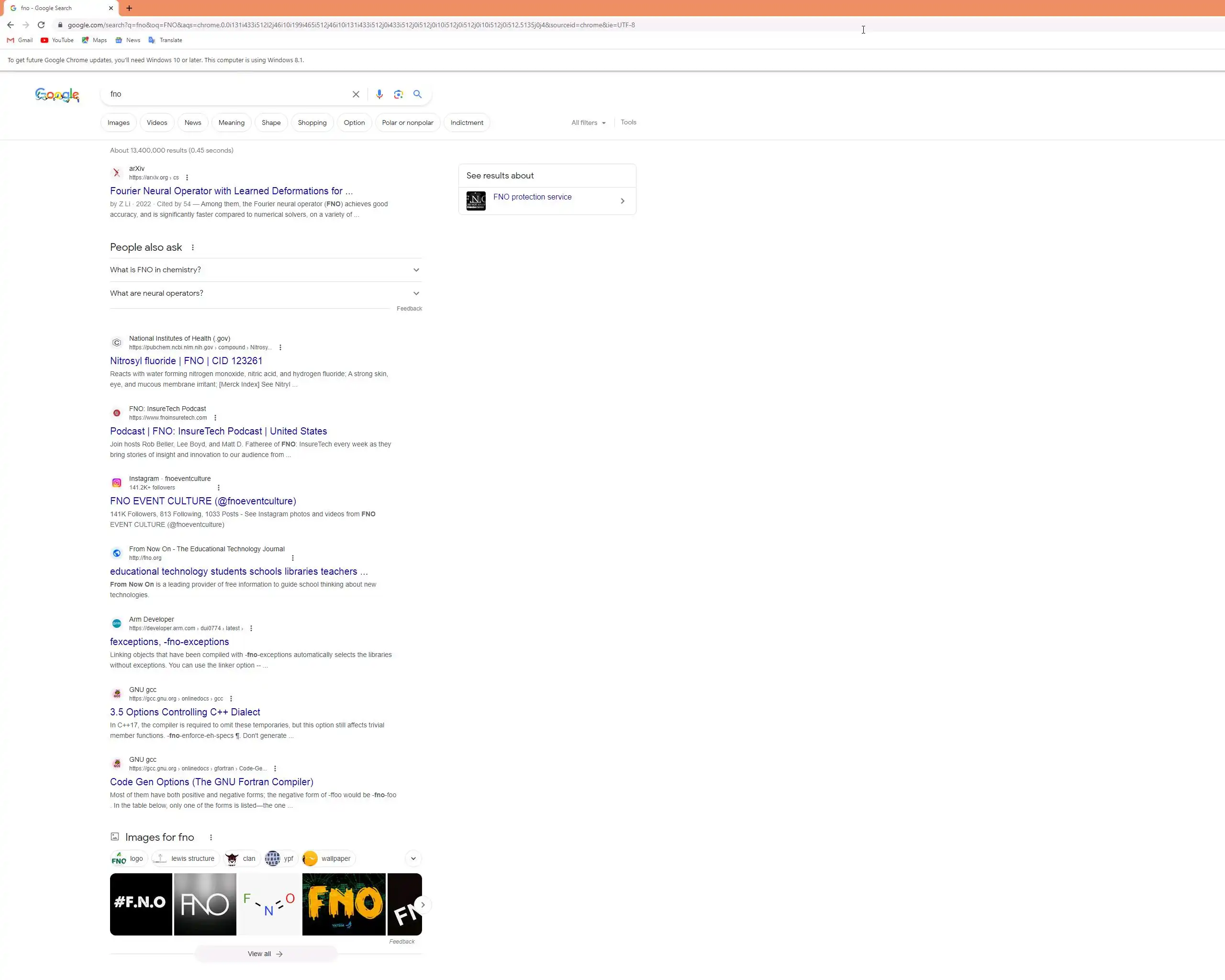The width and height of the screenshot is (1225, 980).
Task: Open three-dot menu beside arXiv result
Action: [x=187, y=178]
